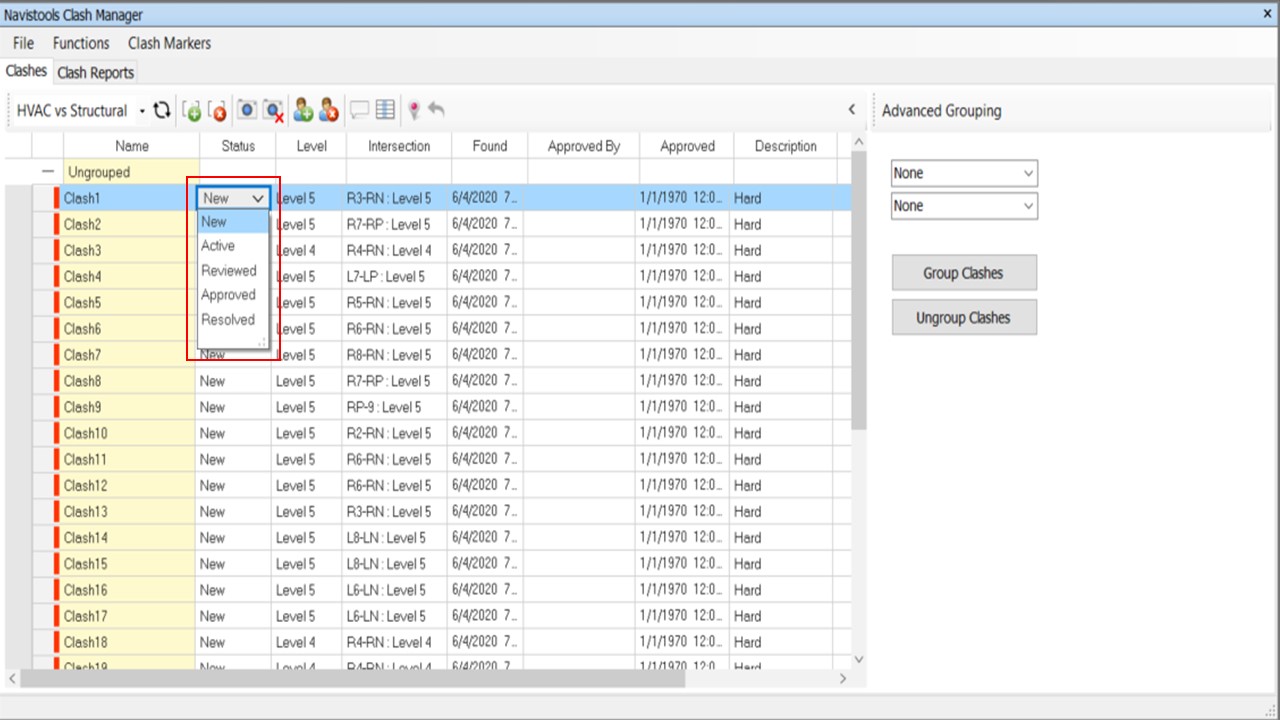Choose Reviewed in the status dropdown list
Viewport: 1280px width, 720px height.
[233, 271]
